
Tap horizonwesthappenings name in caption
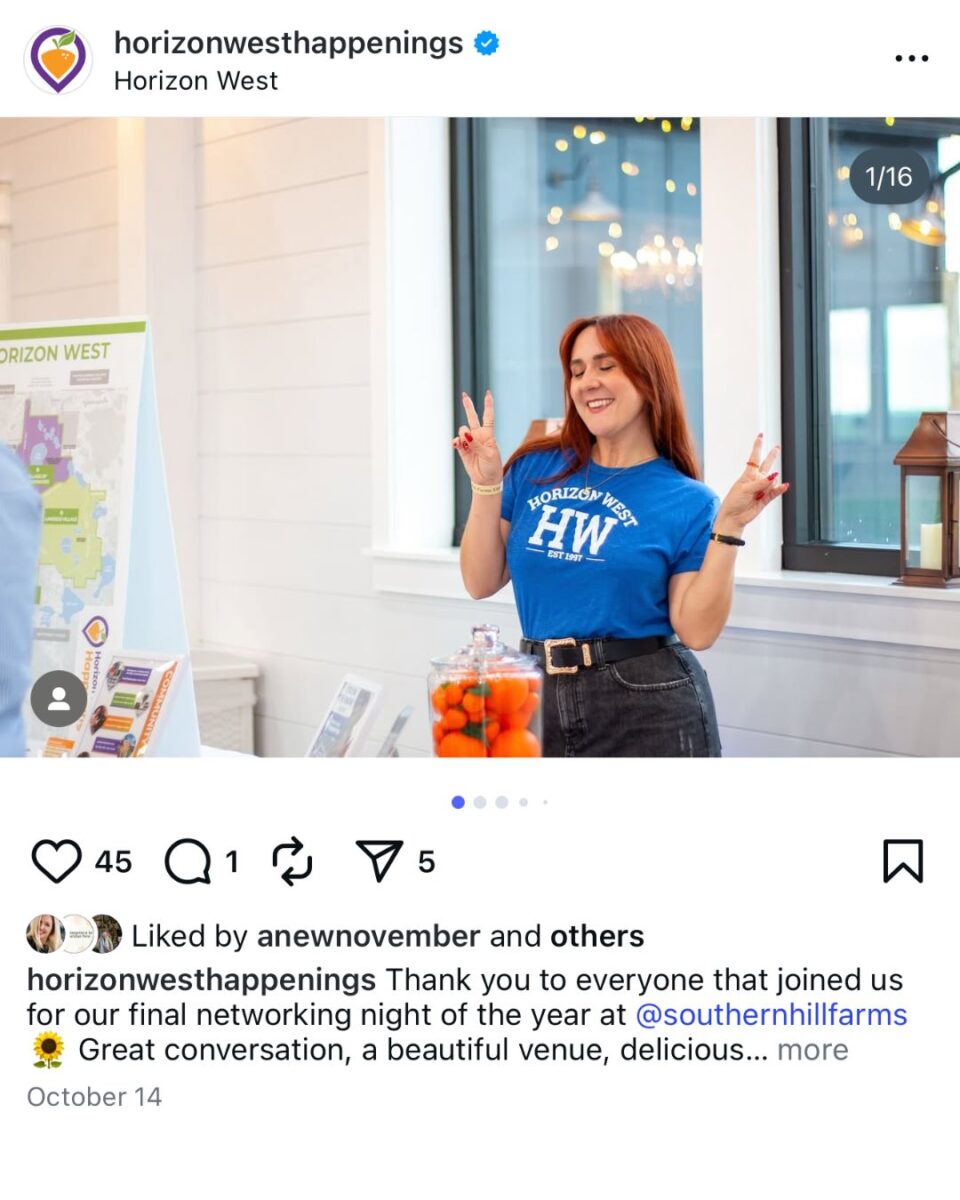202,979
